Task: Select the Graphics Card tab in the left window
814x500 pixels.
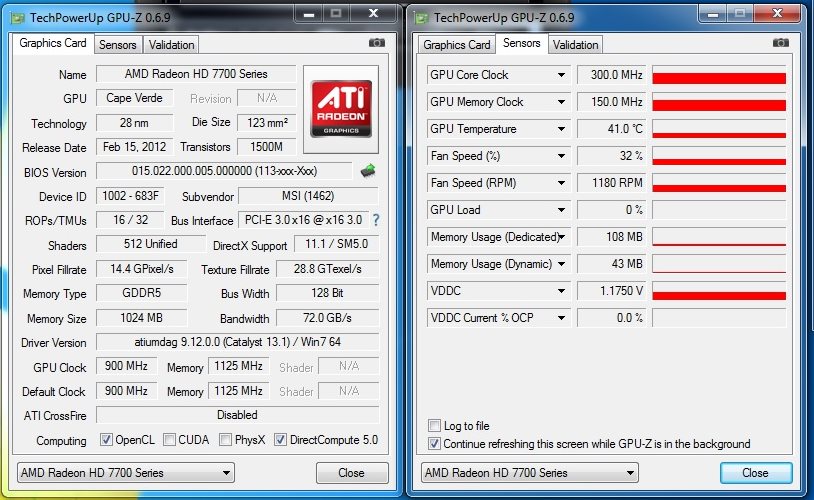Action: 53,43
